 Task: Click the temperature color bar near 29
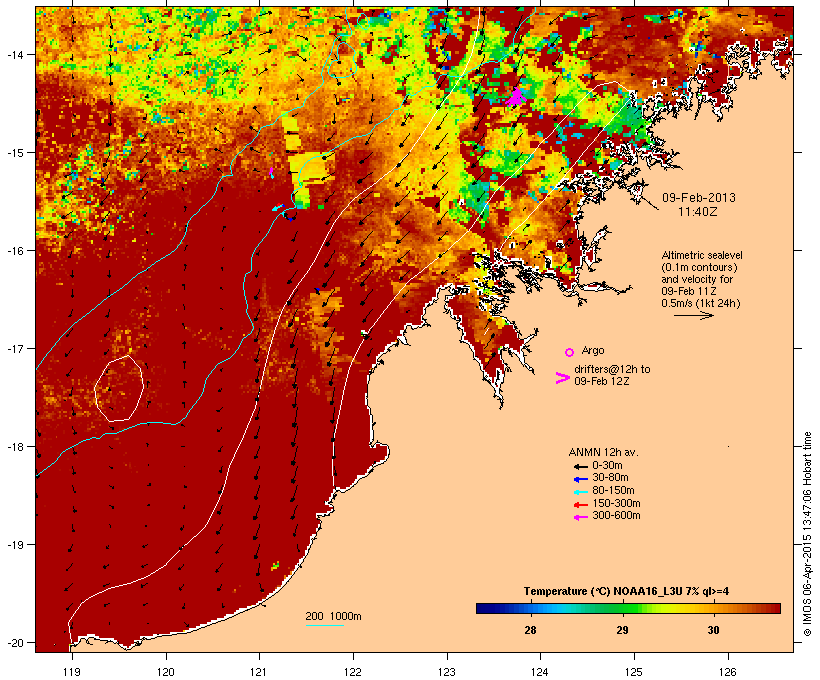tap(622, 608)
